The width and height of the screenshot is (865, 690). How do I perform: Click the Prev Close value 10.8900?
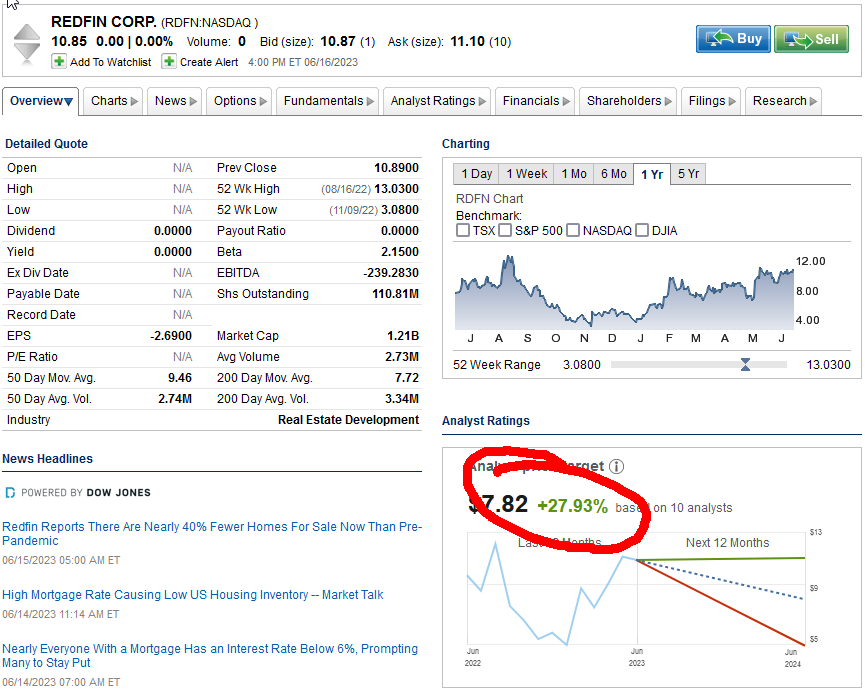396,168
